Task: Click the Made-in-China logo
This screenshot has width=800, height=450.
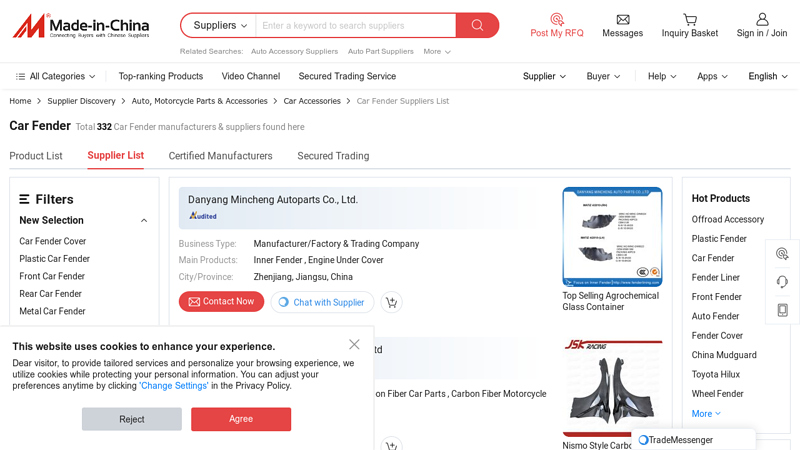Action: pos(81,26)
